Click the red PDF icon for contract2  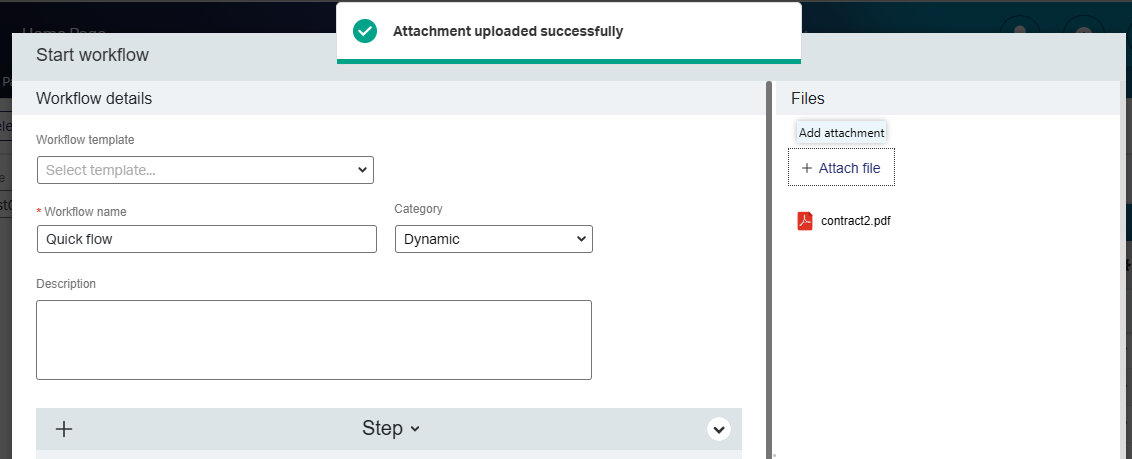[x=805, y=221]
